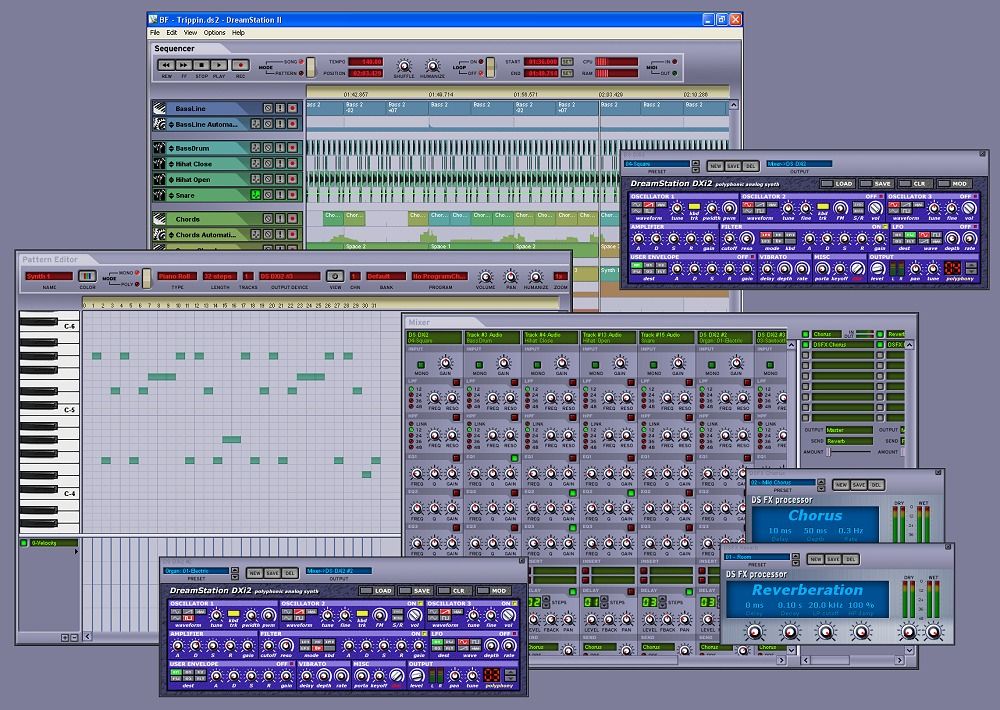Flip the Mono/Poly mode switch in Pattern Editor
This screenshot has width=1000, height=710.
pos(146,278)
